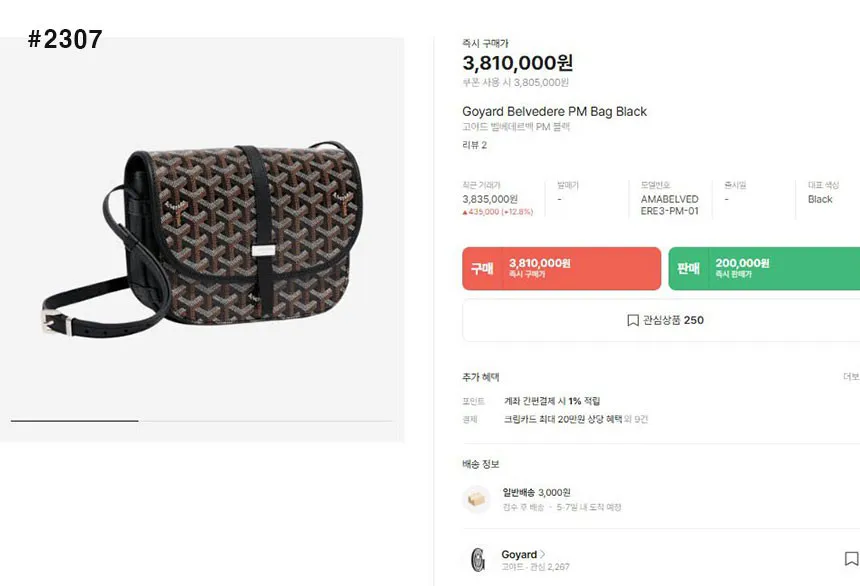860x586 pixels.
Task: Click the Black representative color value
Action: (x=820, y=199)
